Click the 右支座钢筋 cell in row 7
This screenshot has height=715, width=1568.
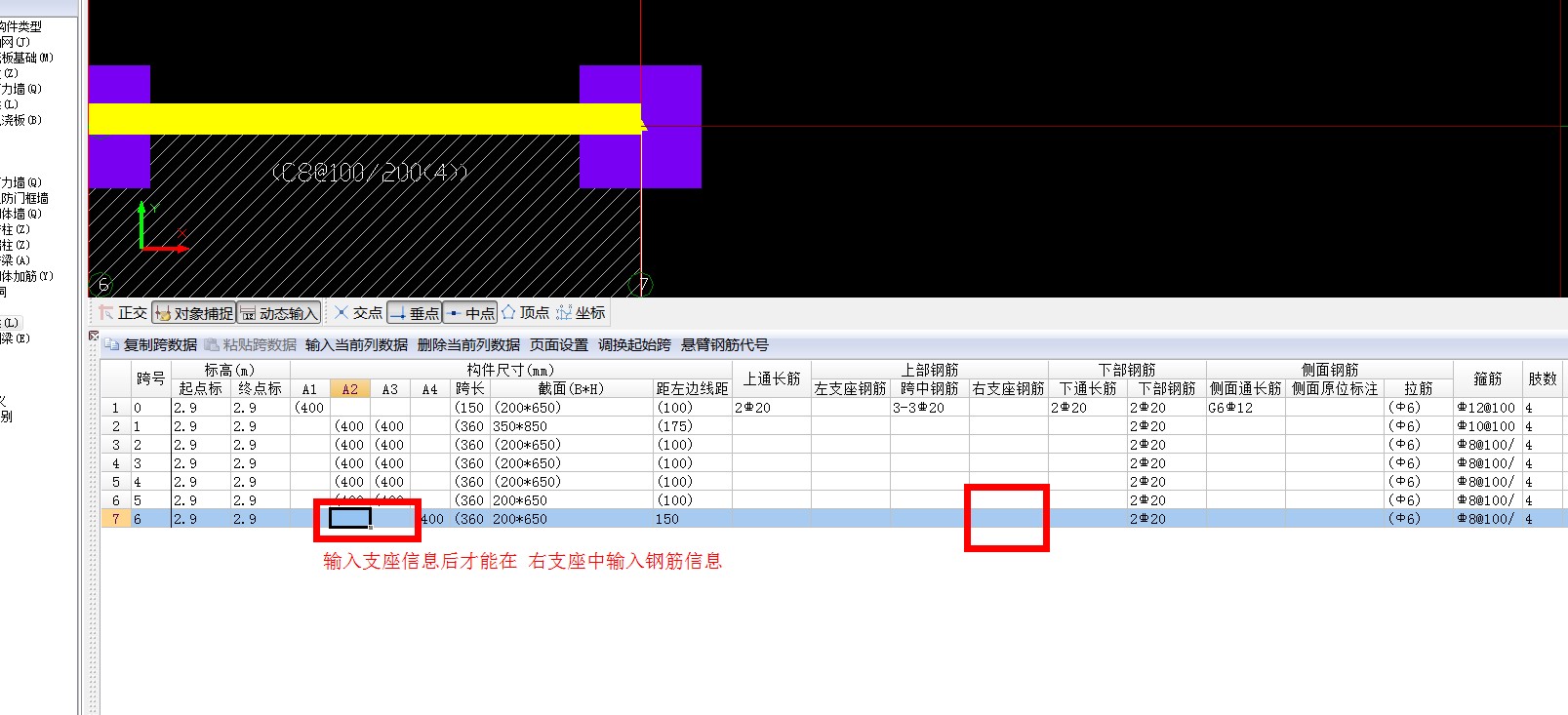1008,519
